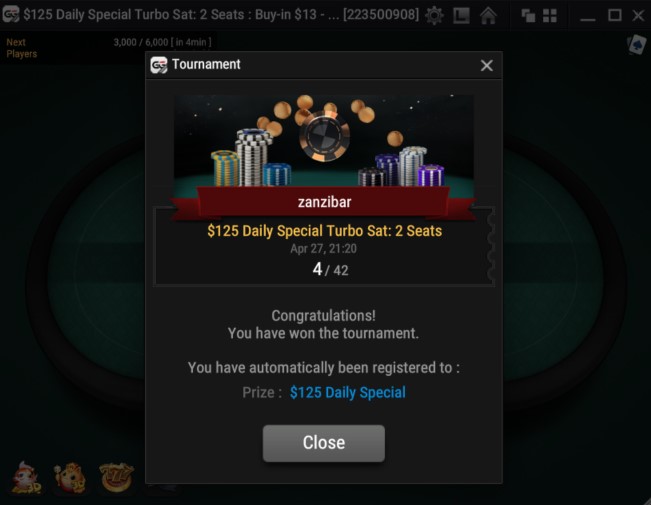
Task: Open the second 3D fish game icon
Action: point(70,478)
